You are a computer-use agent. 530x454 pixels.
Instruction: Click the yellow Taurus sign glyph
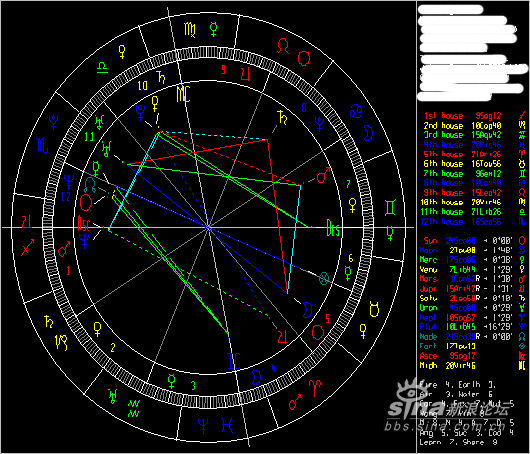(x=374, y=309)
